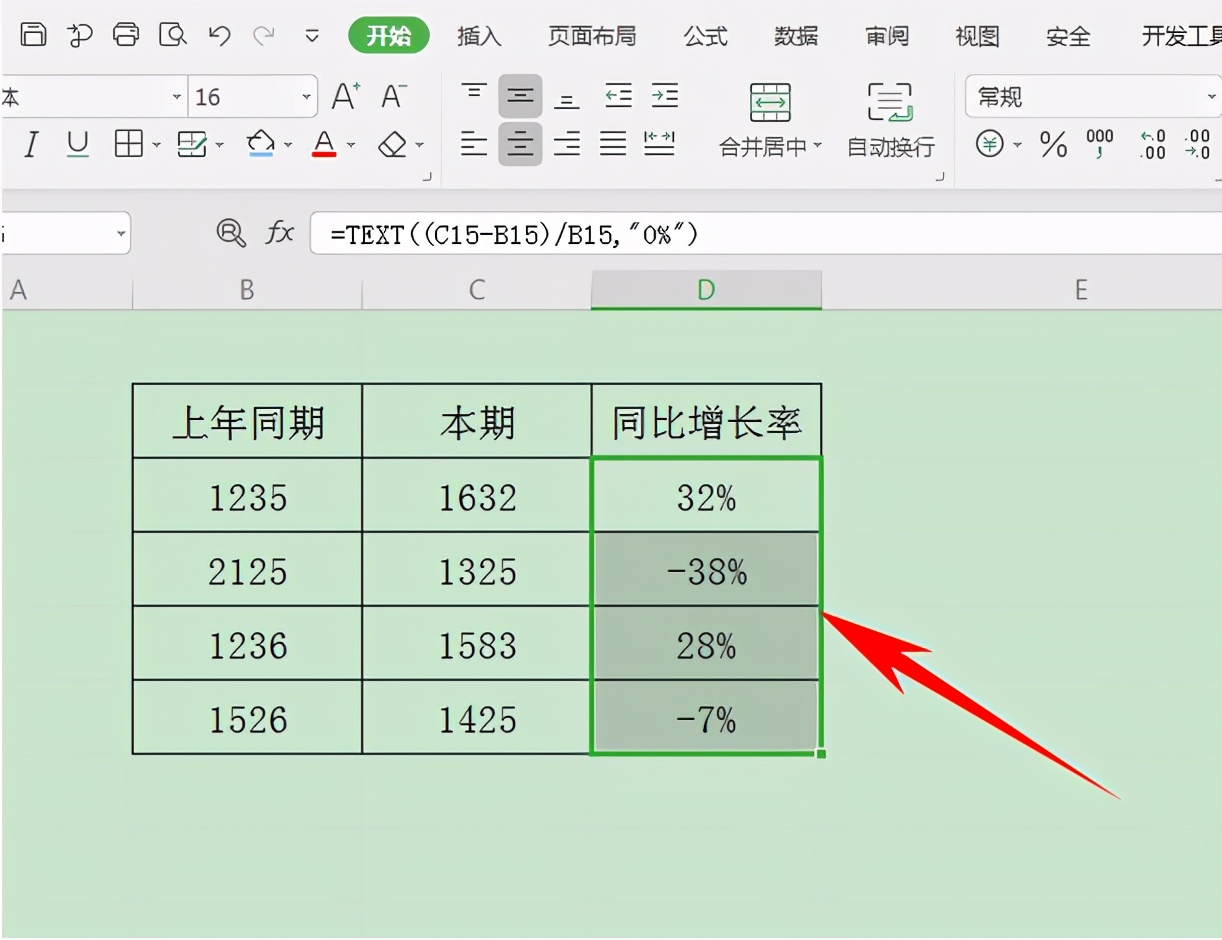
Task: Decrease decimal places
Action: 1200,145
